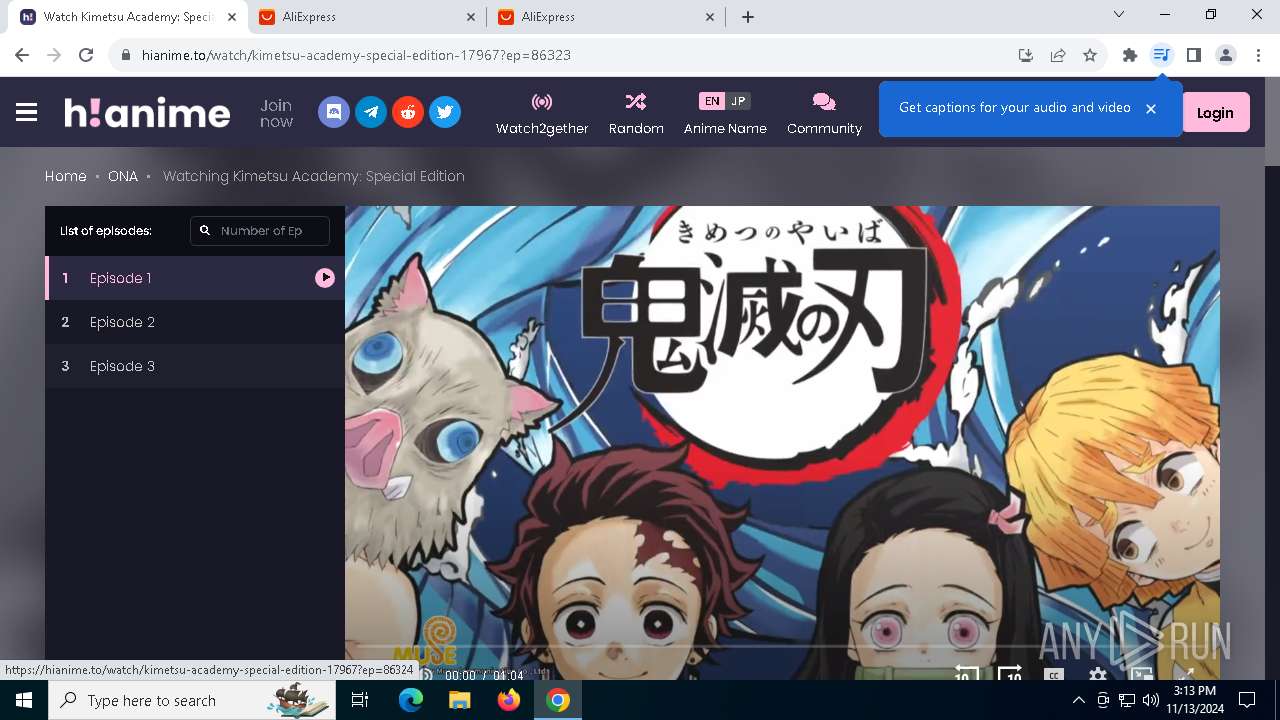Click the address bar URL
This screenshot has height=720, width=1280.
pyautogui.click(x=356, y=55)
